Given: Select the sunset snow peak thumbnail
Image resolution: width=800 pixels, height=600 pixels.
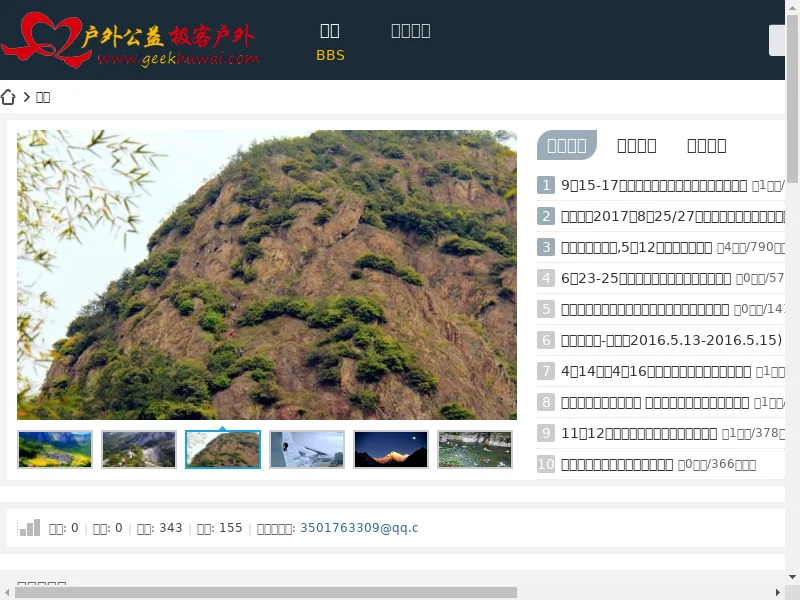Looking at the screenshot, I should [391, 449].
